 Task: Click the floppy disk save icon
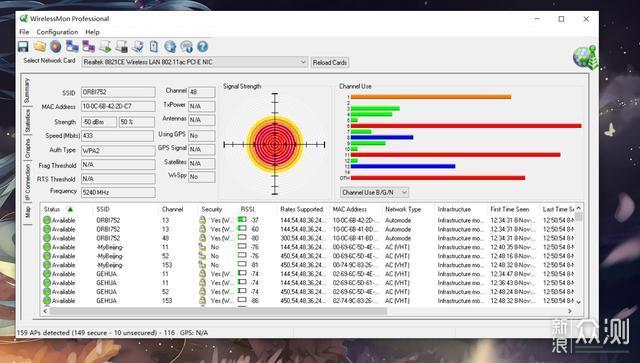click(23, 47)
